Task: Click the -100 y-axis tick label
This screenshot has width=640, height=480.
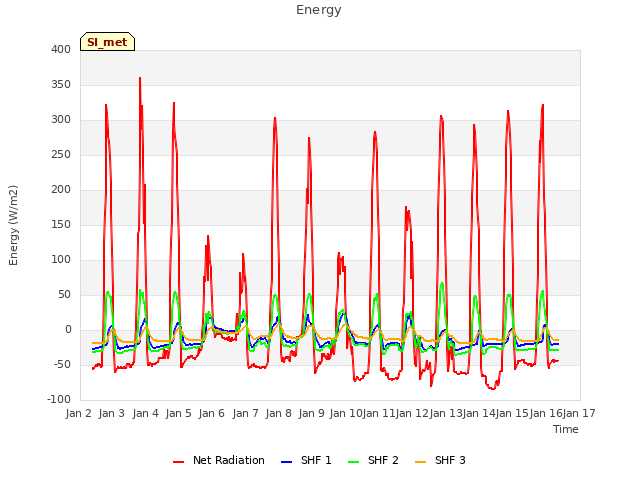Action: coord(59,400)
